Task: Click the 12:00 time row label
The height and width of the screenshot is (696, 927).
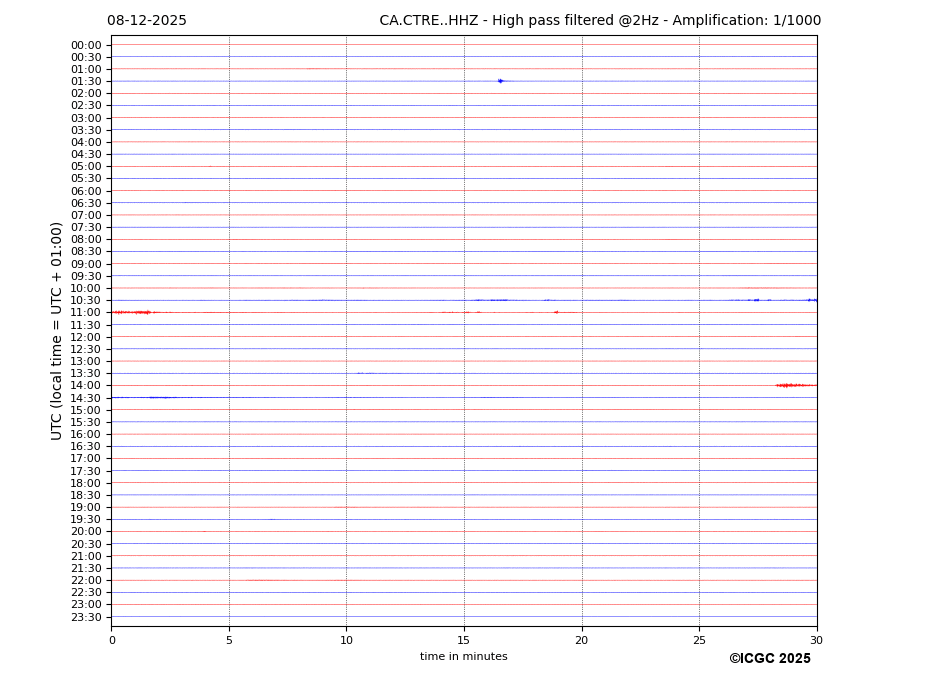Action: (x=86, y=337)
